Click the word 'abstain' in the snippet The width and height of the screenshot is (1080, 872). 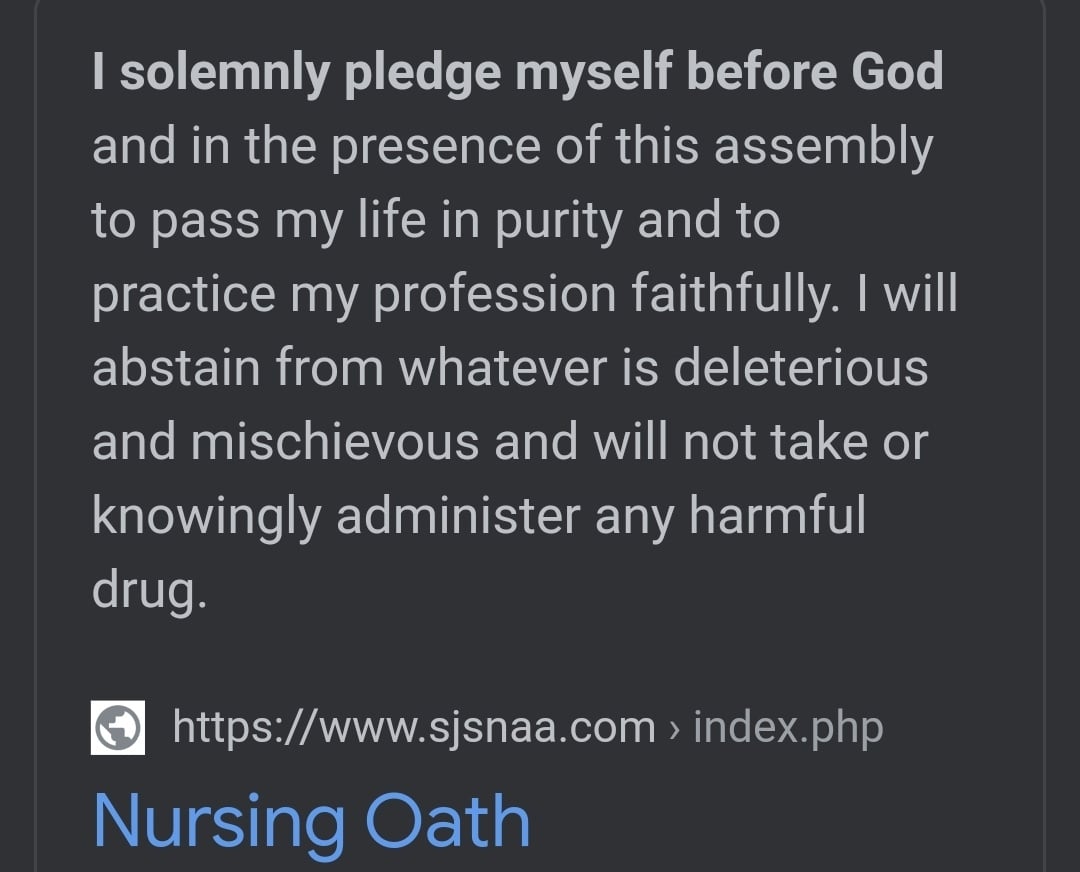click(x=176, y=367)
